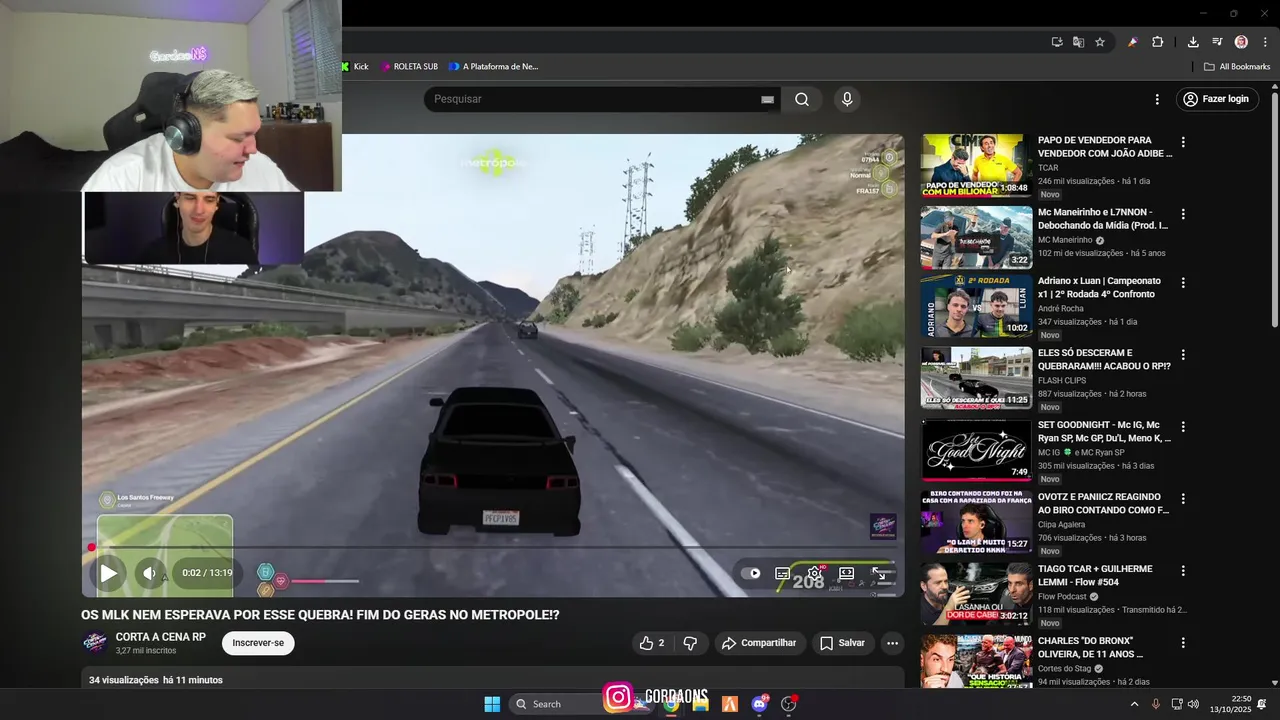The image size is (1280, 720).
Task: Save the video with Salvar
Action: (x=842, y=643)
